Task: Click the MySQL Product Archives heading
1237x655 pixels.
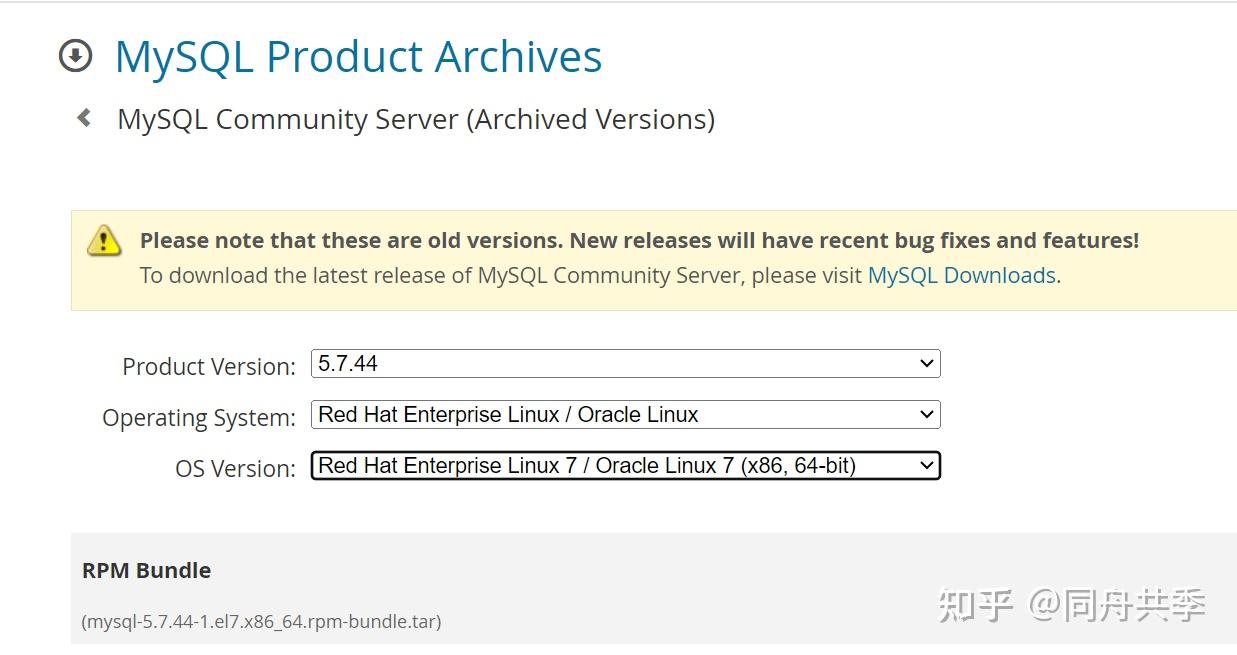Action: [359, 56]
